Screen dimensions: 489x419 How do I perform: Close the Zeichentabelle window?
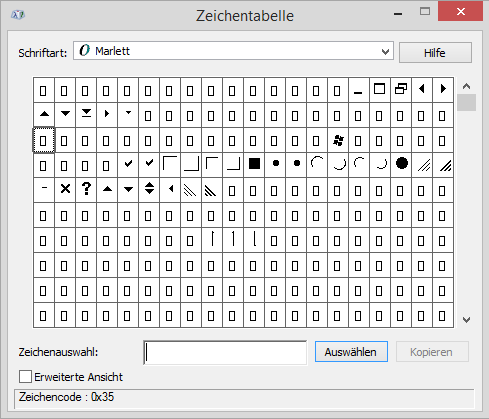point(461,12)
